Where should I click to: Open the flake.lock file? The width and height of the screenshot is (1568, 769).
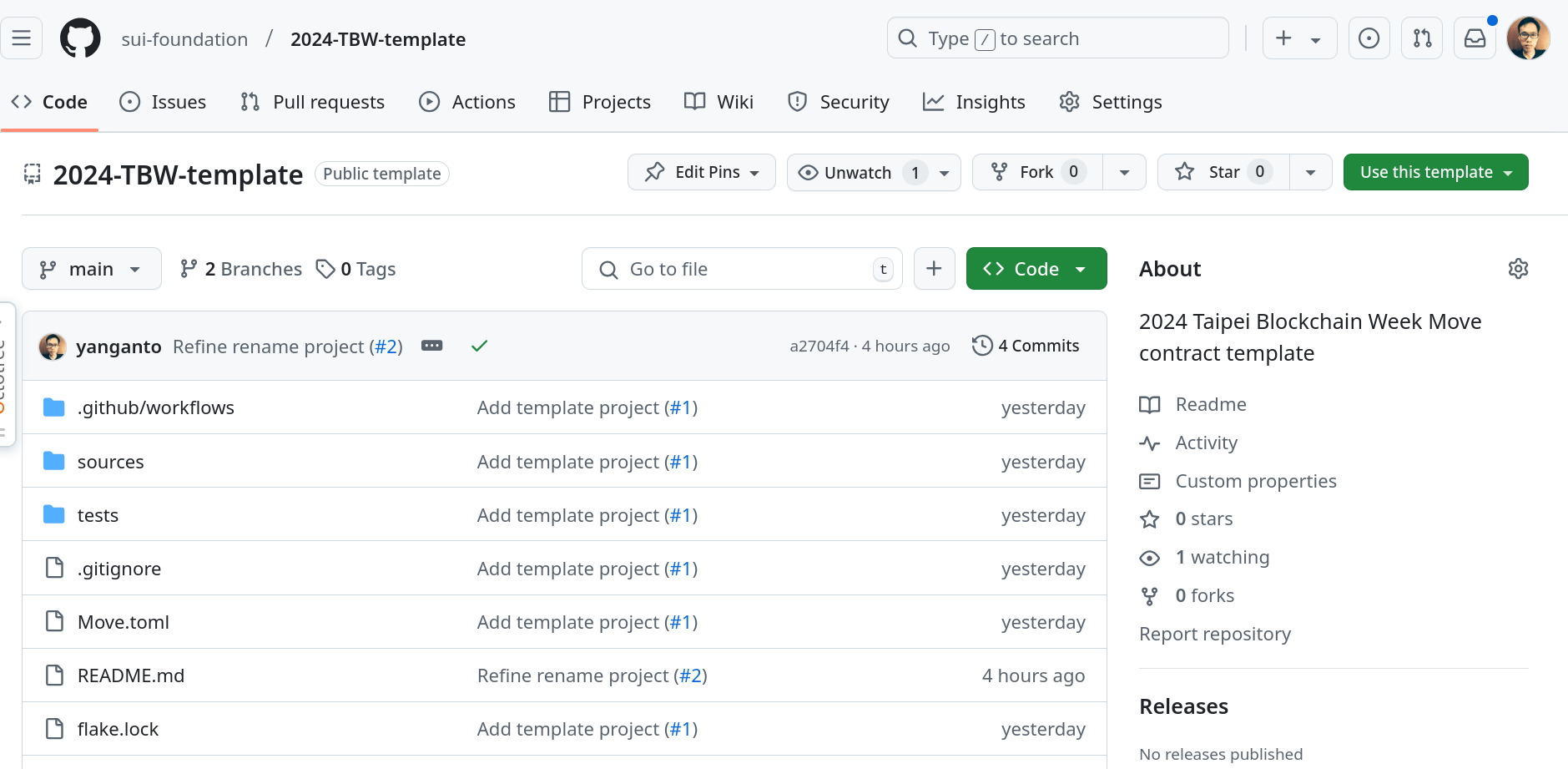tap(118, 729)
